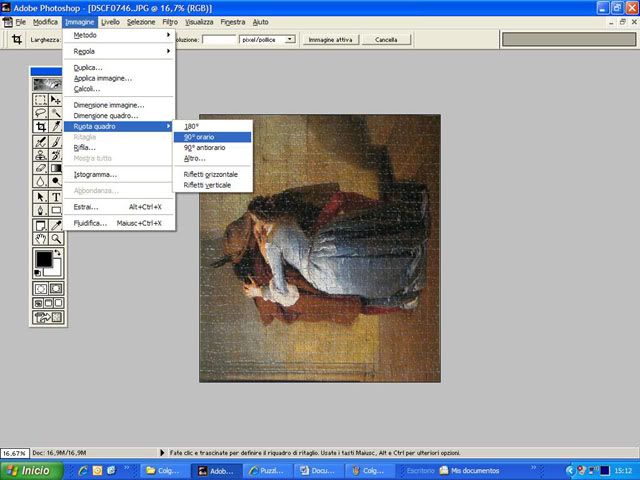Choose 90° antiorario rotation
This screenshot has width=640, height=480.
click(x=212, y=148)
